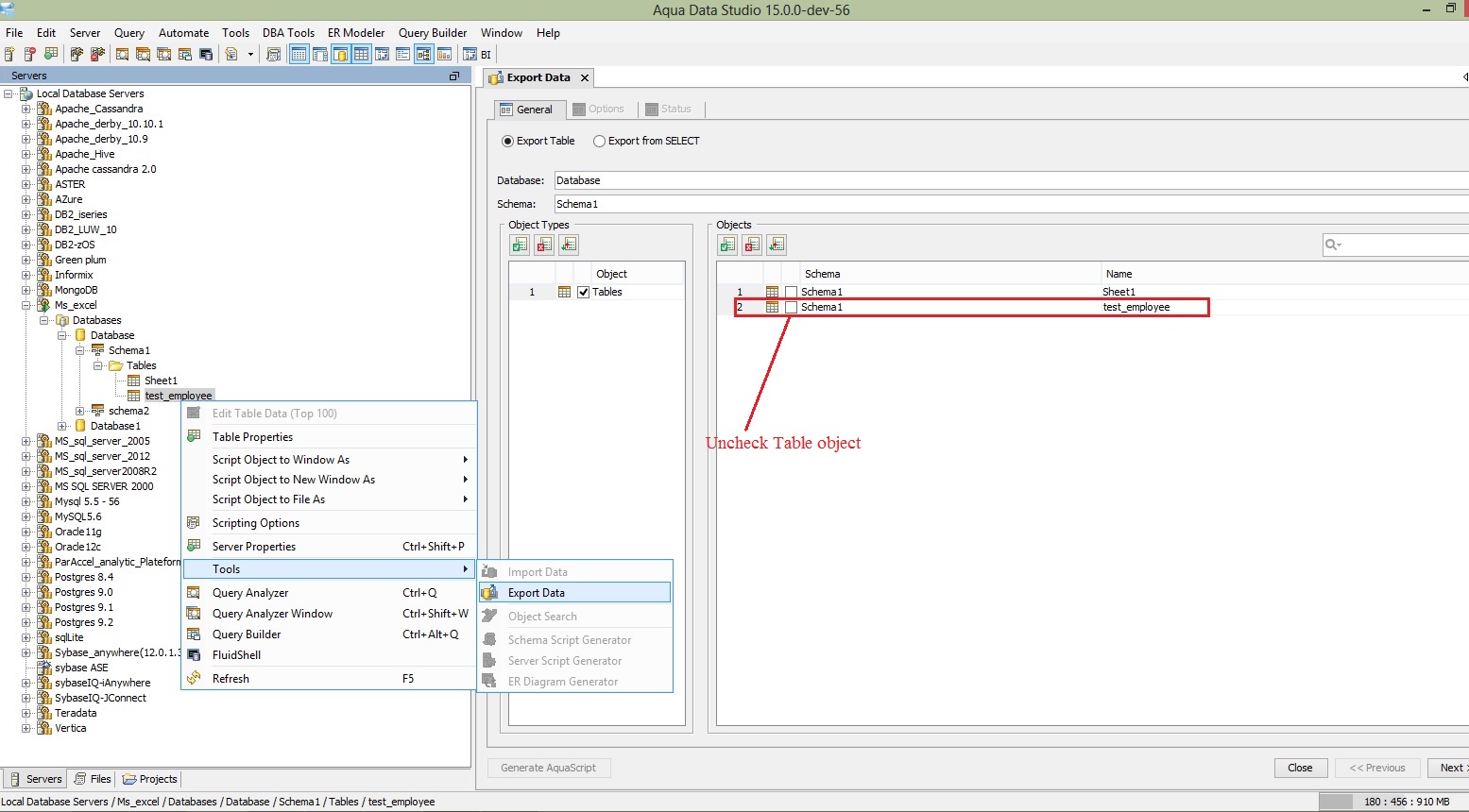Select test_employee in the server tree
Viewport: 1469px width, 812px height.
point(178,396)
